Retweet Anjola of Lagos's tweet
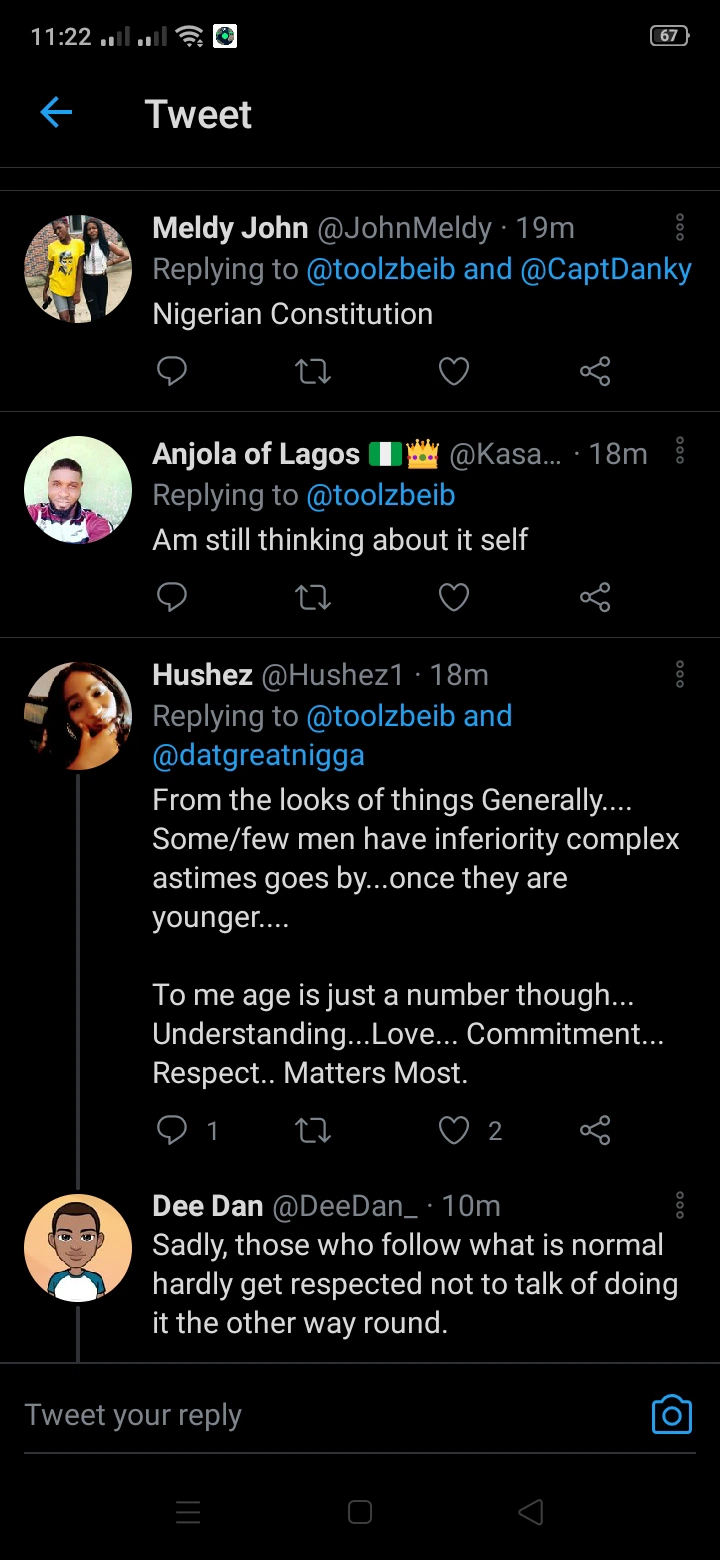This screenshot has width=720, height=1560. pyautogui.click(x=313, y=598)
